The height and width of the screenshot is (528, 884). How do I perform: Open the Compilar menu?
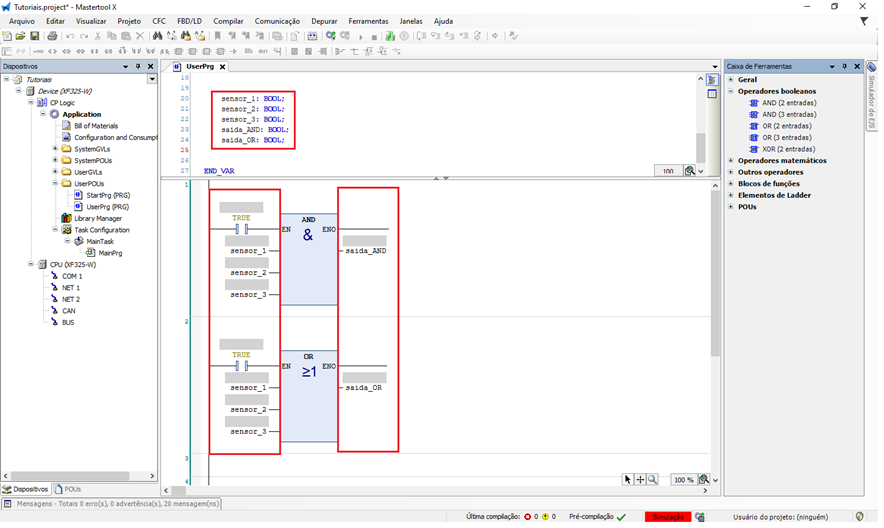[228, 21]
